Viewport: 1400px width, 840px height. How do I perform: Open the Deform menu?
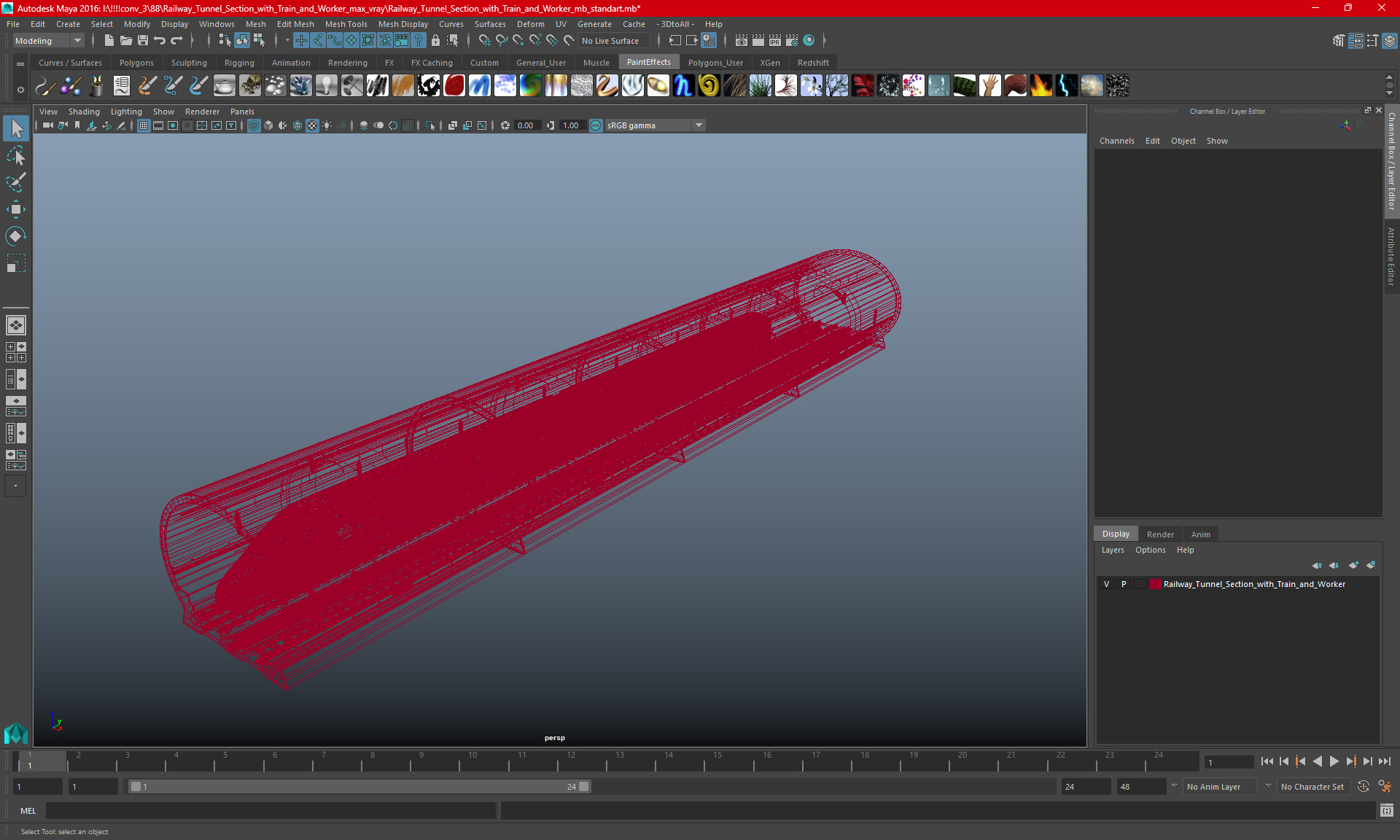530,24
